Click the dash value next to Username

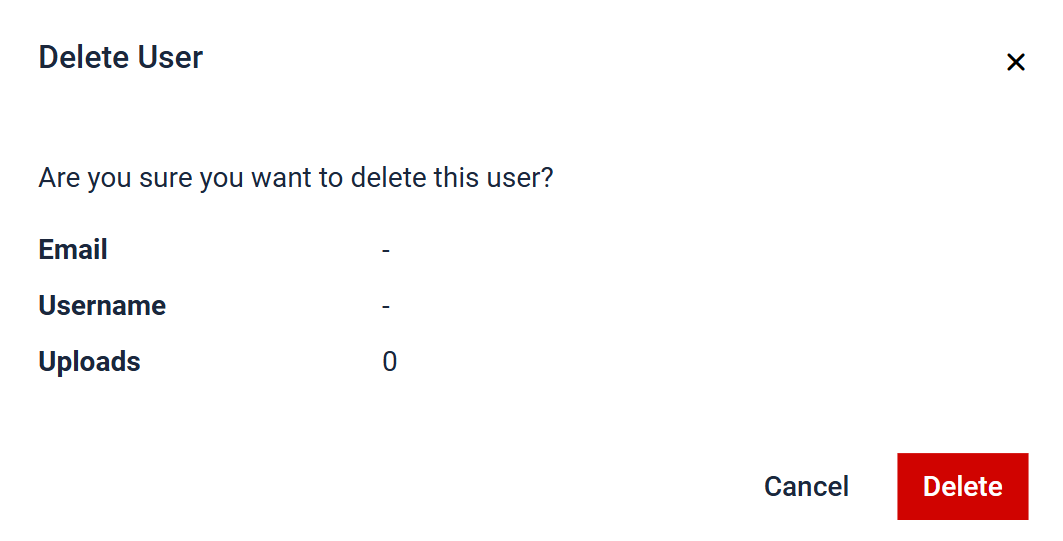(386, 305)
